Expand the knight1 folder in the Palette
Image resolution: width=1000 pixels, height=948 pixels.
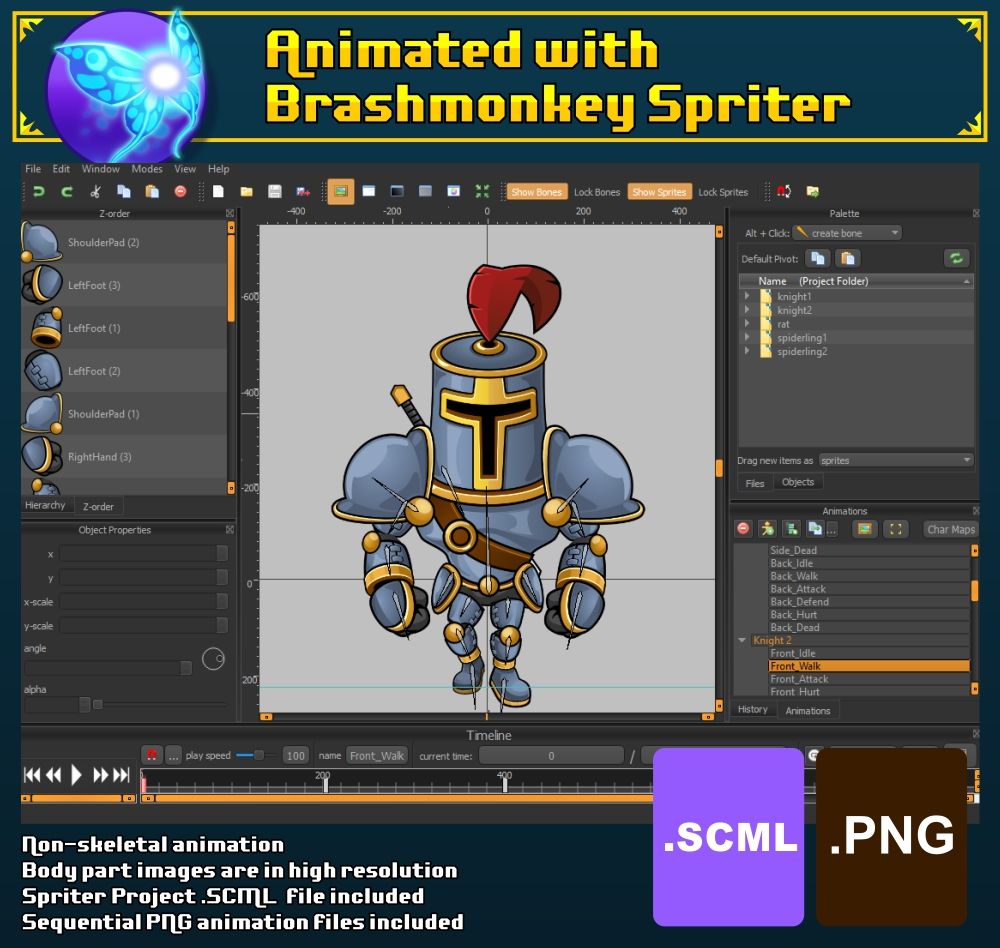(x=746, y=296)
